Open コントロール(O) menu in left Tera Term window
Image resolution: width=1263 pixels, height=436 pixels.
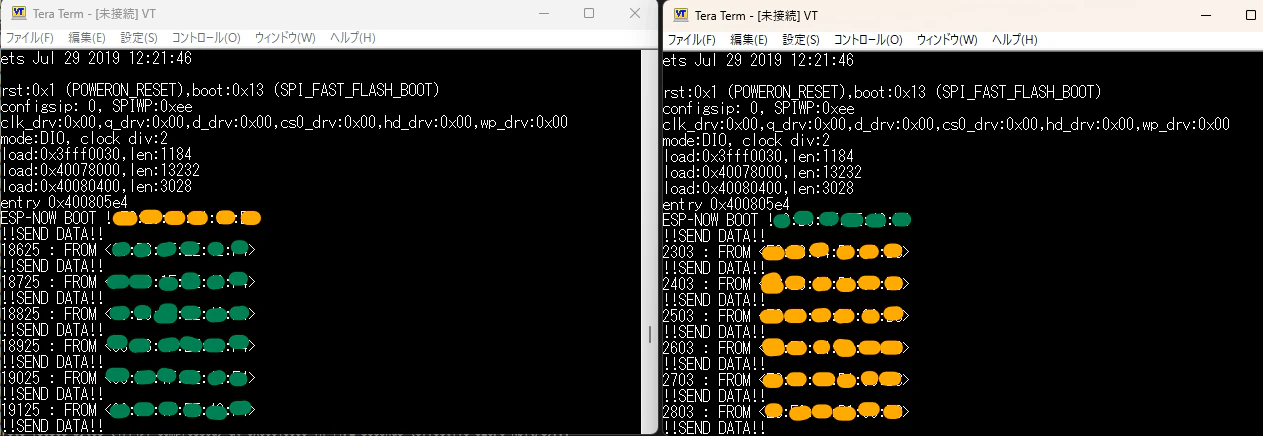coord(206,38)
